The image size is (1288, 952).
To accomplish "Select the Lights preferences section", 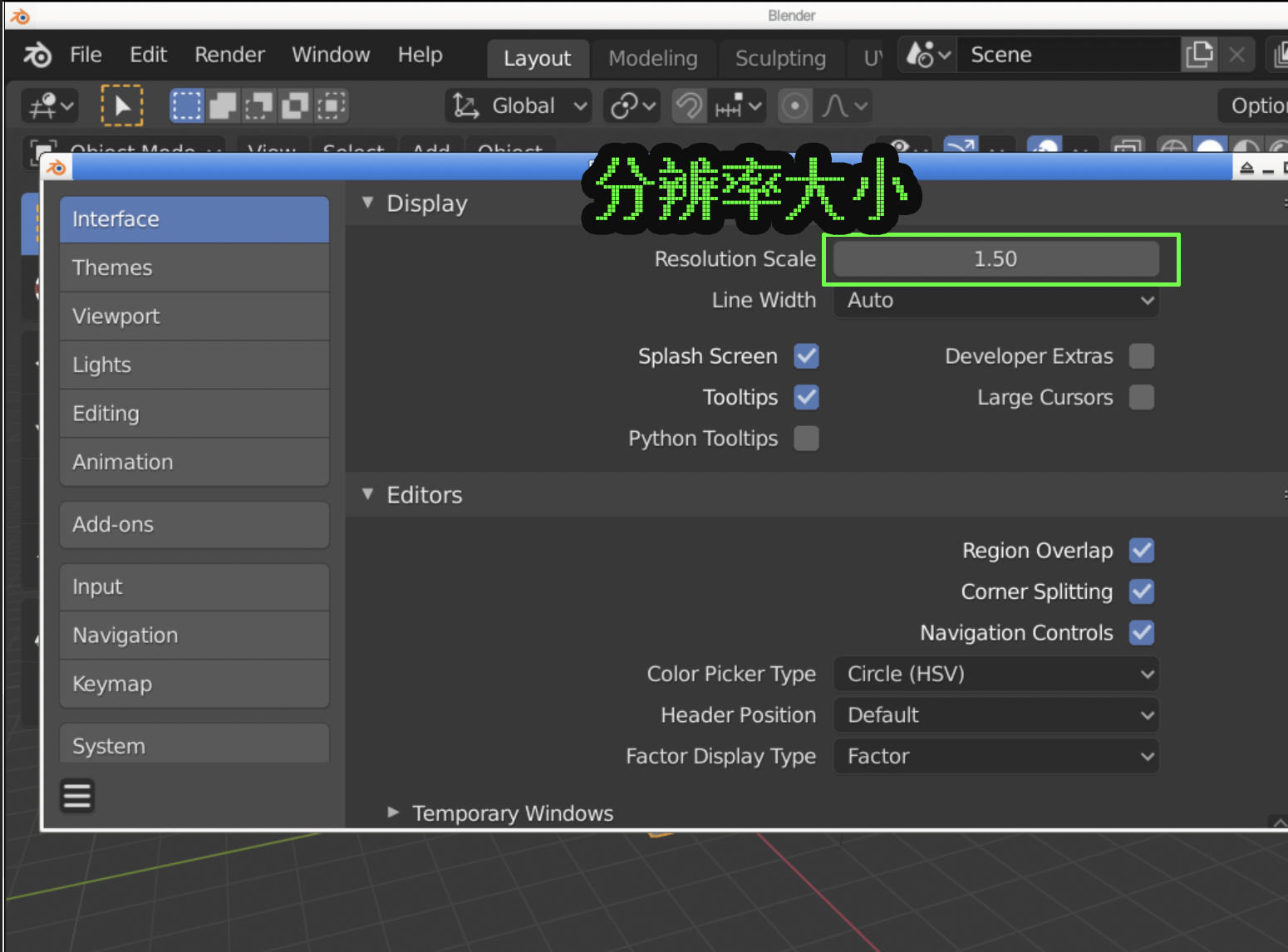I will pos(194,365).
